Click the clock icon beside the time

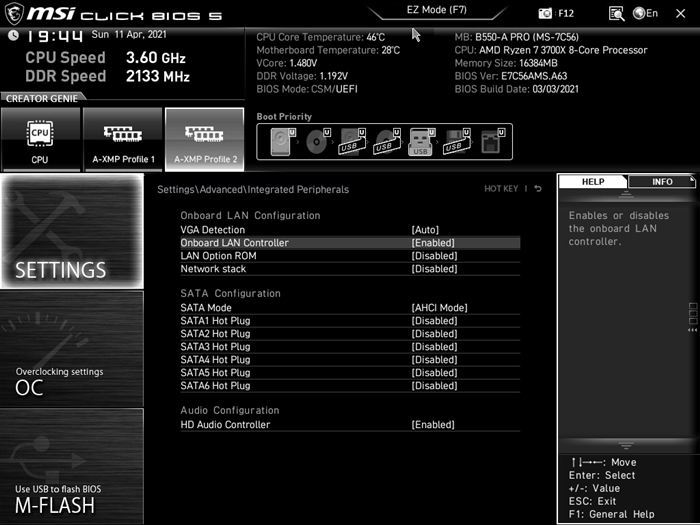coord(13,35)
